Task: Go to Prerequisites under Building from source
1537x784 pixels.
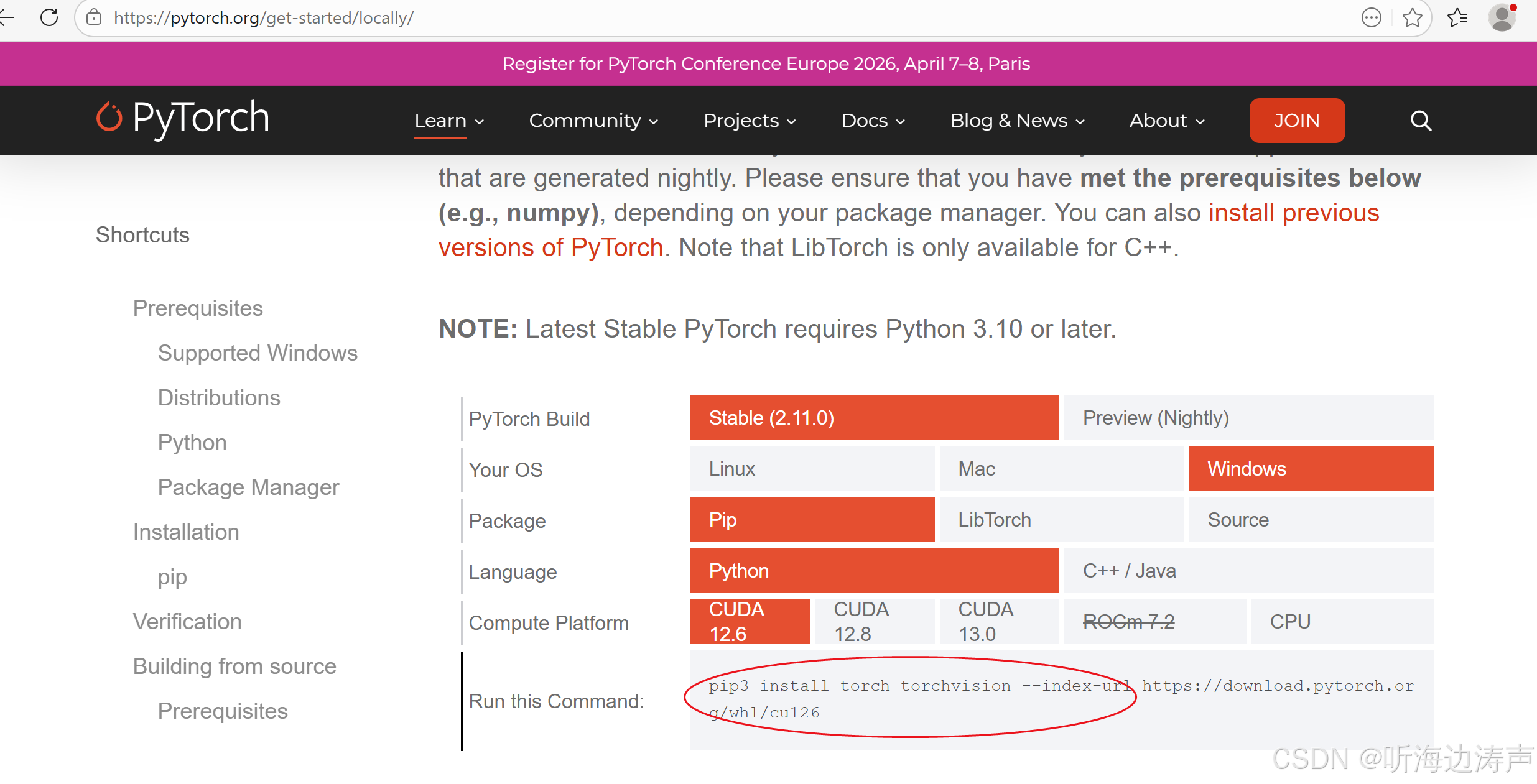Action: [x=223, y=711]
